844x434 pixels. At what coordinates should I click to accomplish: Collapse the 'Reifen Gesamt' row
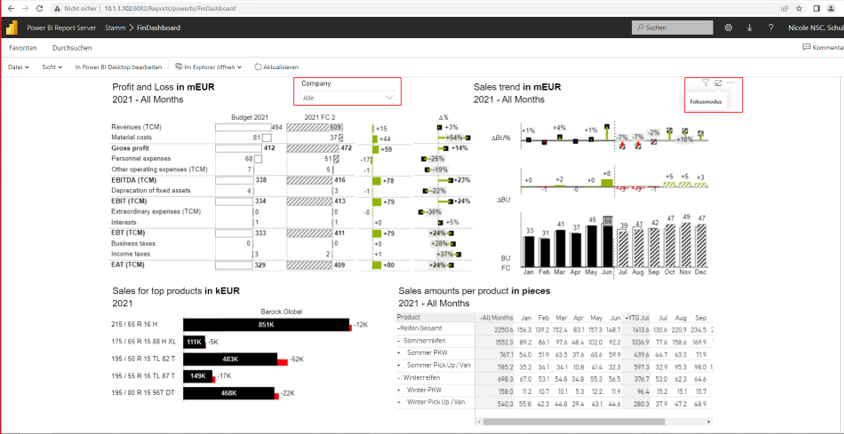point(398,328)
